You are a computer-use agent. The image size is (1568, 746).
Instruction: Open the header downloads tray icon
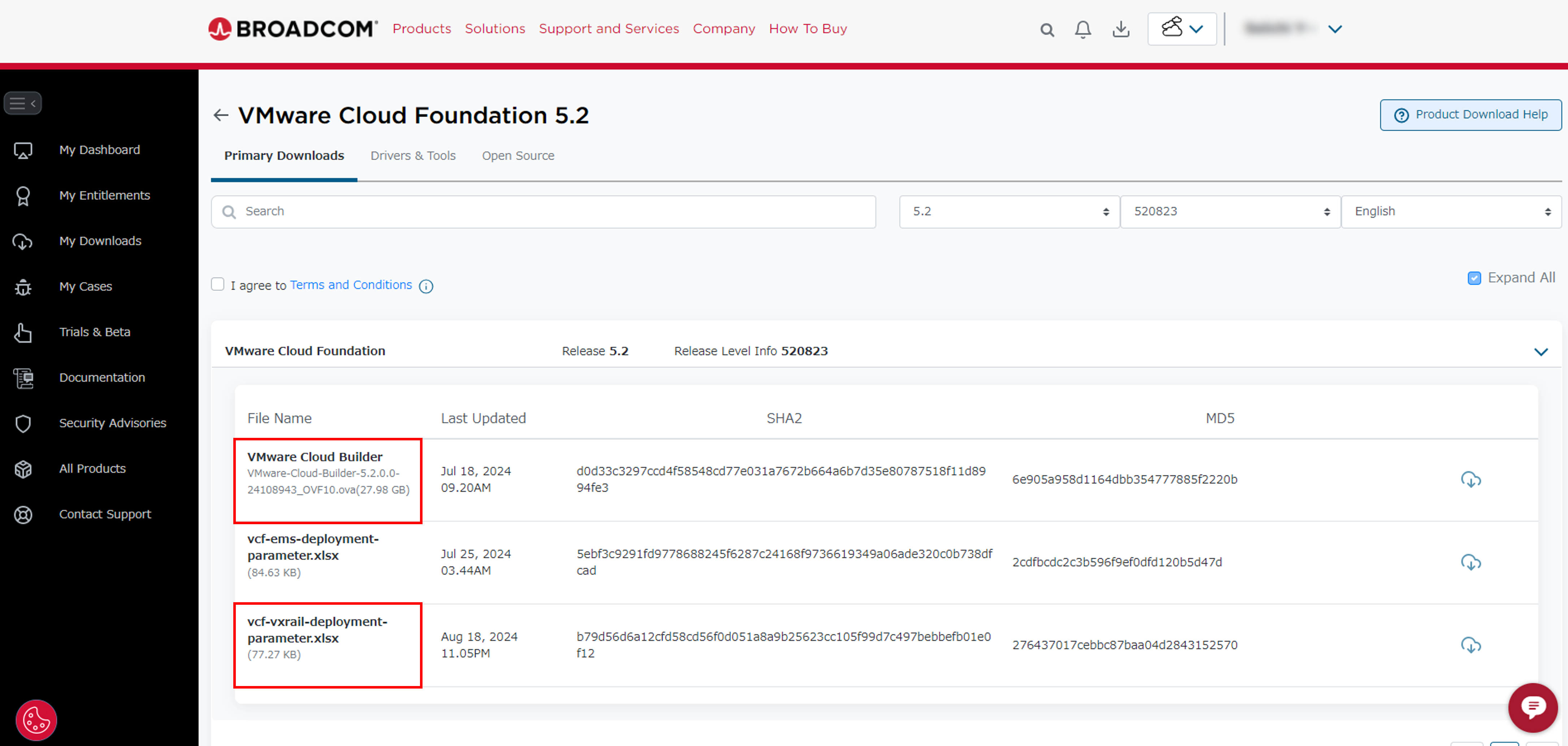click(1121, 29)
